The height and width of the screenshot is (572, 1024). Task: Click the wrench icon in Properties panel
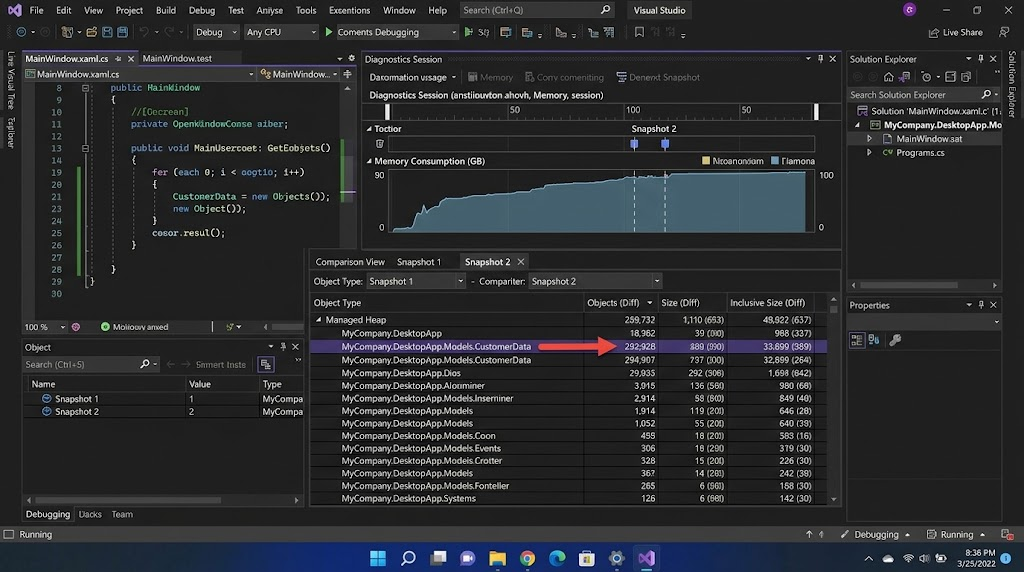(x=895, y=340)
